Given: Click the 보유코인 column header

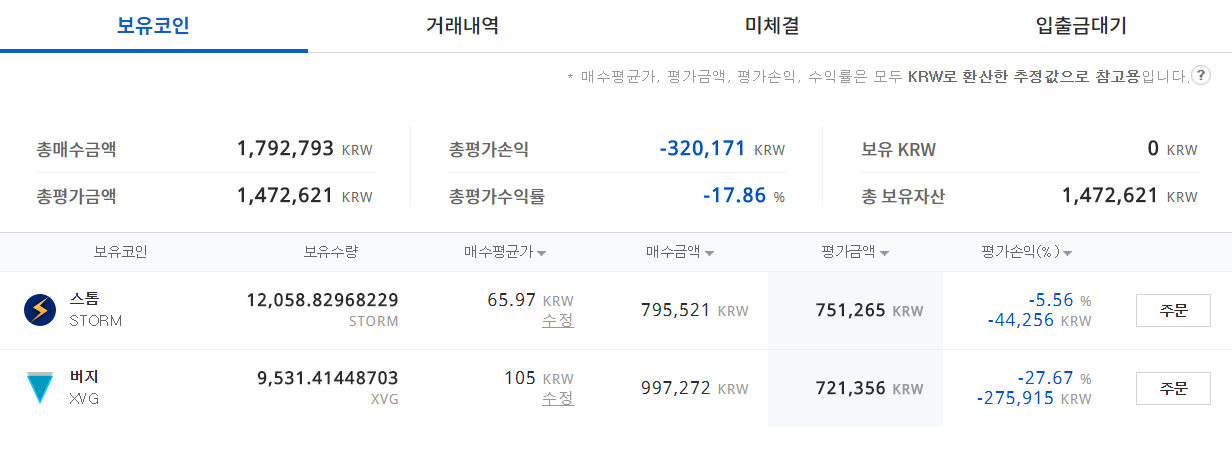Looking at the screenshot, I should pyautogui.click(x=120, y=252).
